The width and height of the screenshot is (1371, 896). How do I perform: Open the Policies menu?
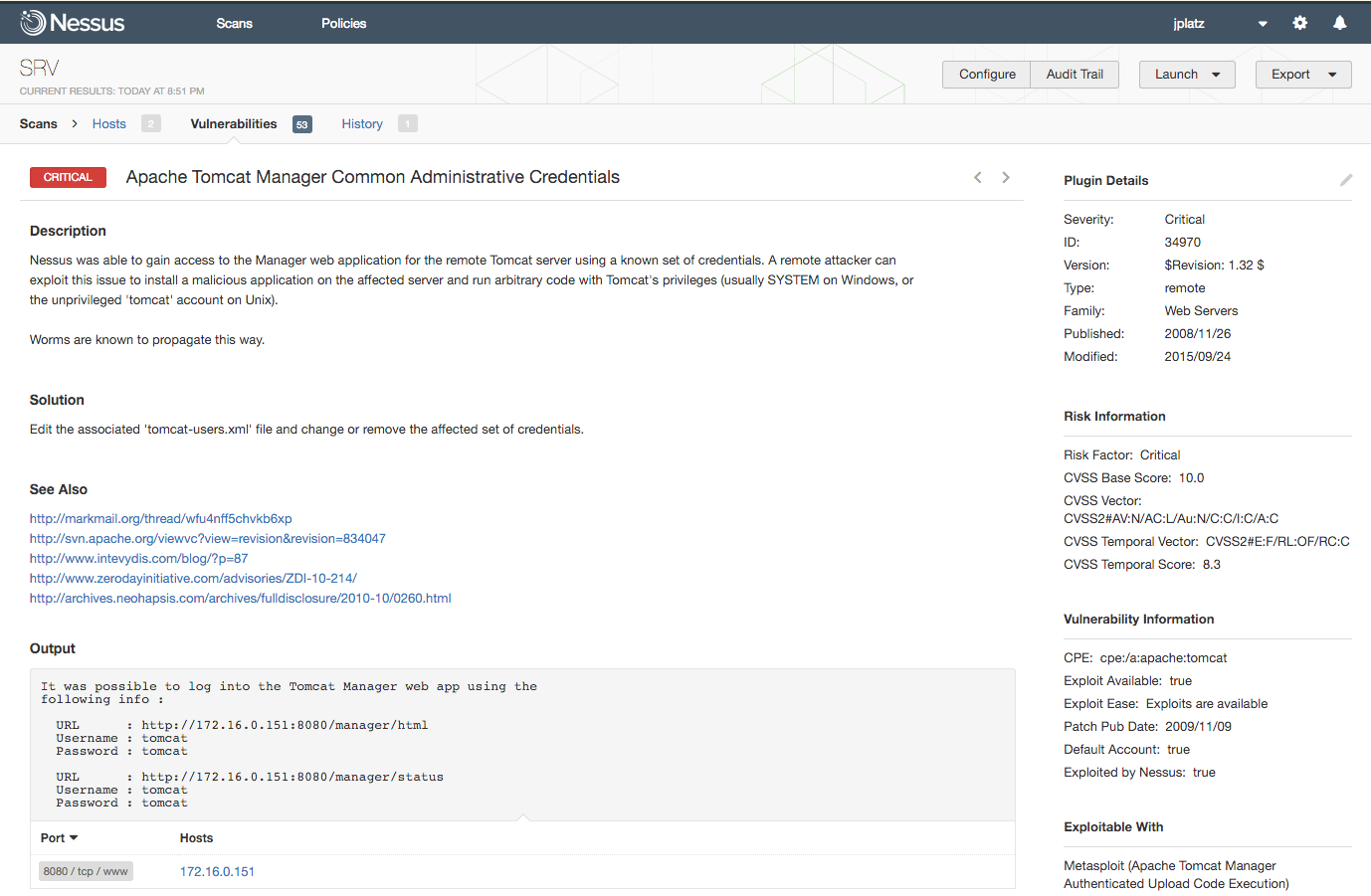point(343,23)
